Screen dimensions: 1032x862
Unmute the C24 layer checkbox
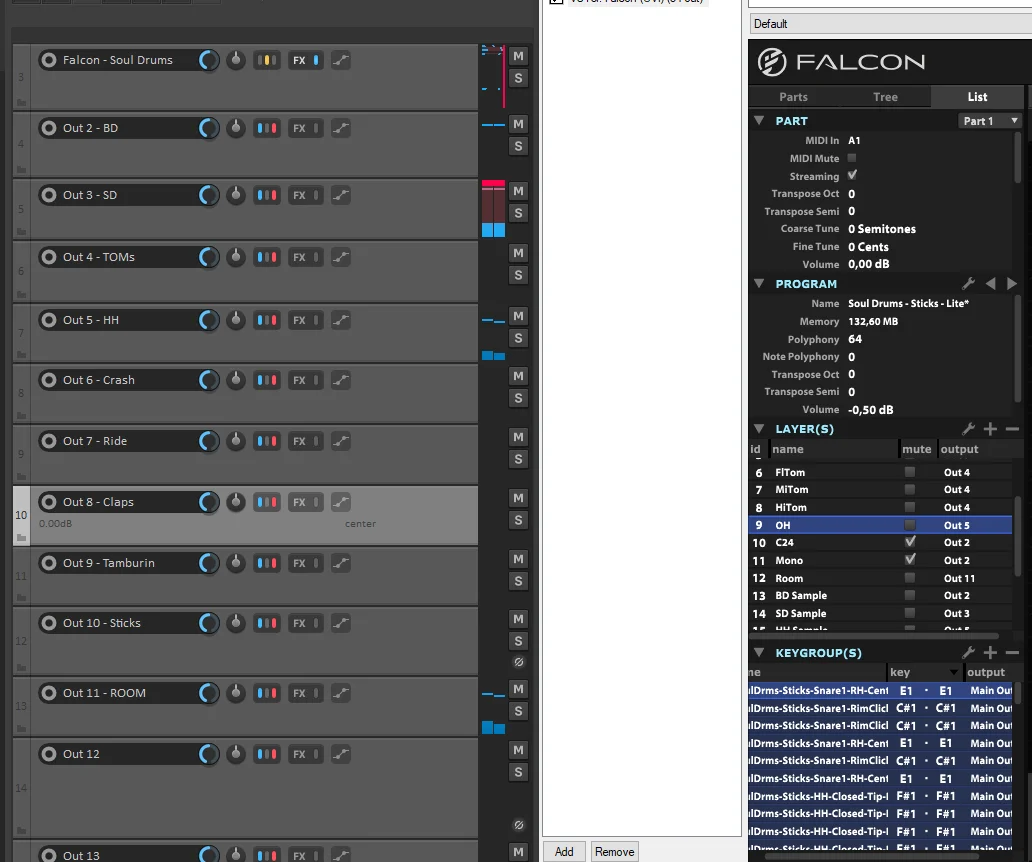coord(910,542)
